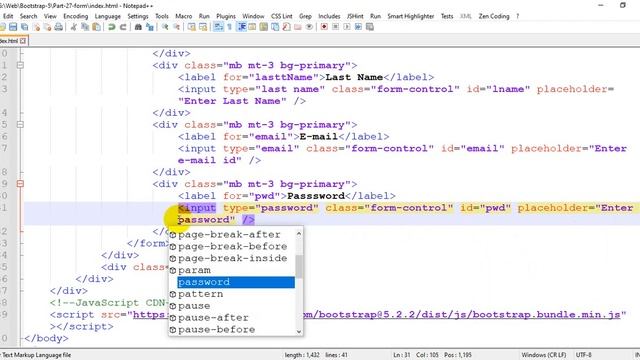Open the Folder as Workspace icon
This screenshot has width=640, height=360.
pos(298,27)
